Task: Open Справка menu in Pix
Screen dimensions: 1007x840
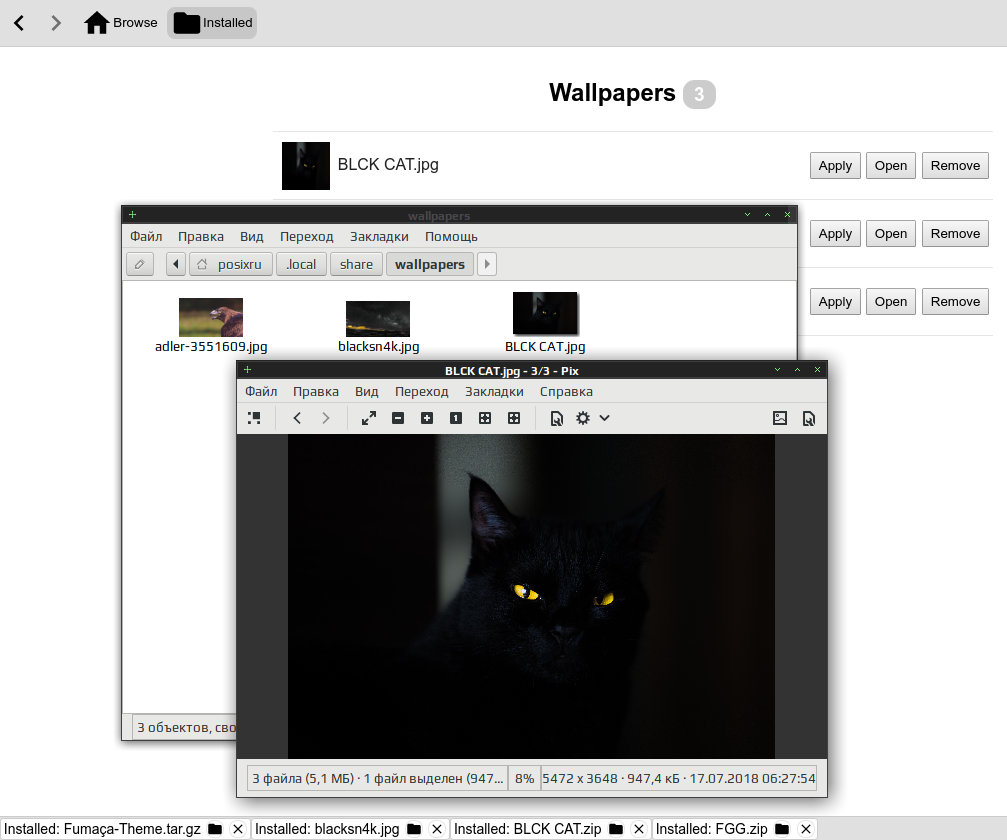Action: point(566,391)
